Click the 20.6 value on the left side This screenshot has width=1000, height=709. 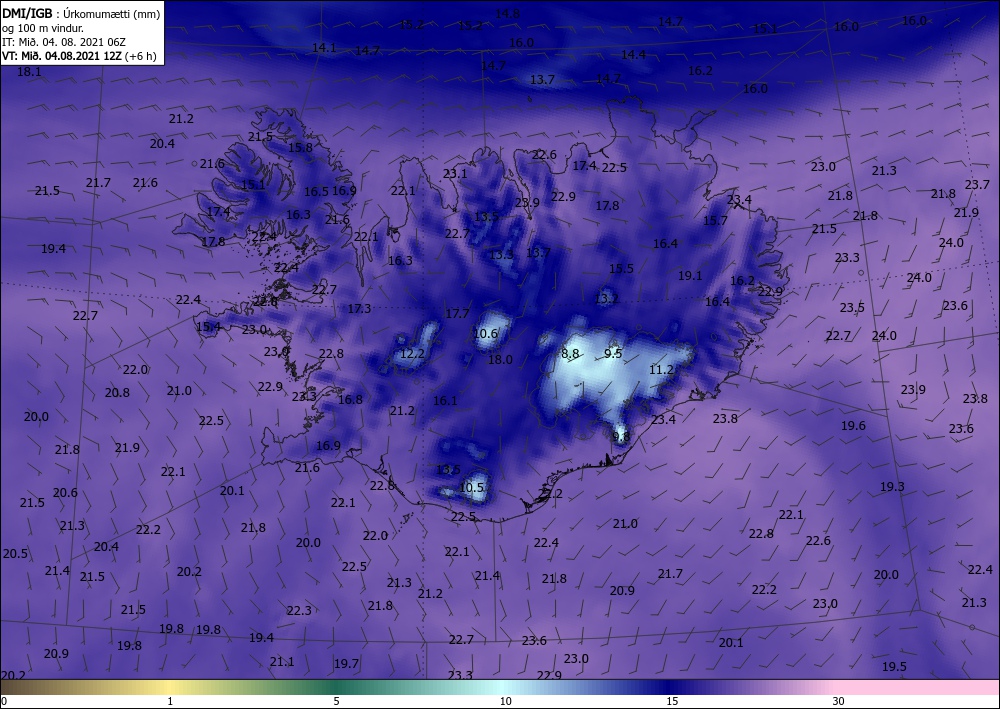point(65,493)
